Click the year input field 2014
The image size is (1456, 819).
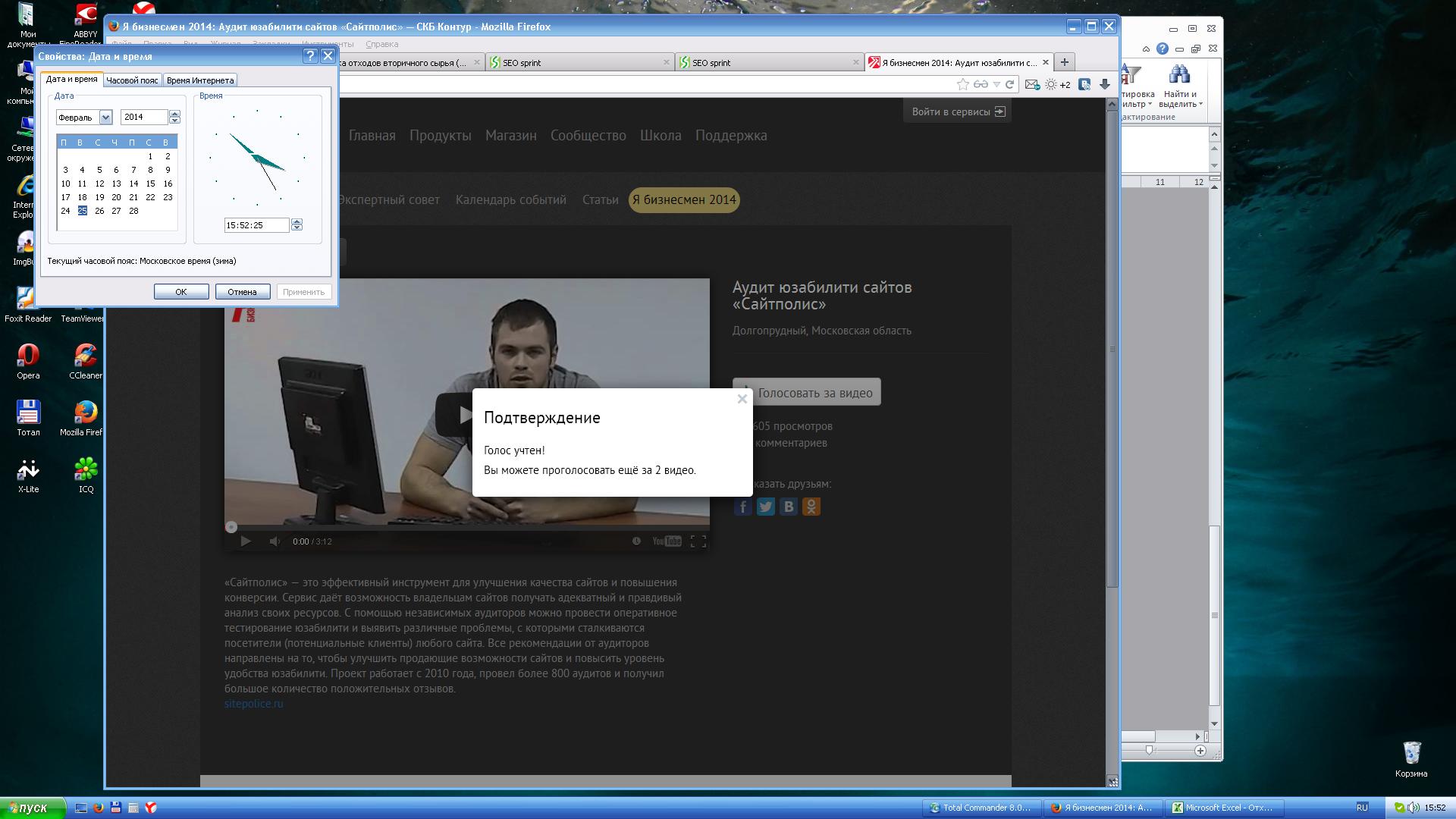[145, 117]
